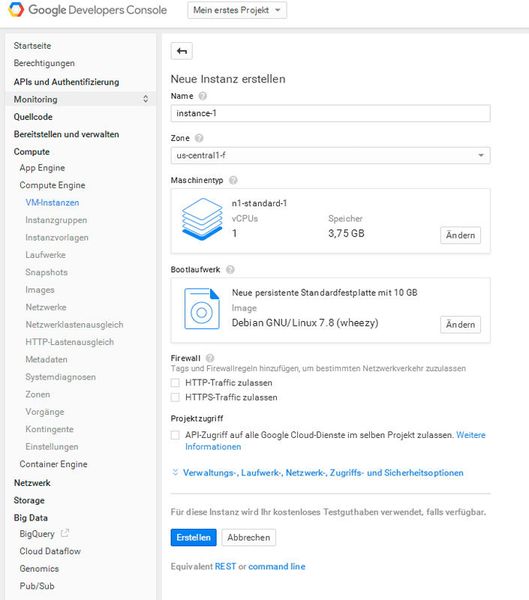Open Quellcode in the sidebar
Image resolution: width=529 pixels, height=600 pixels.
click(33, 117)
